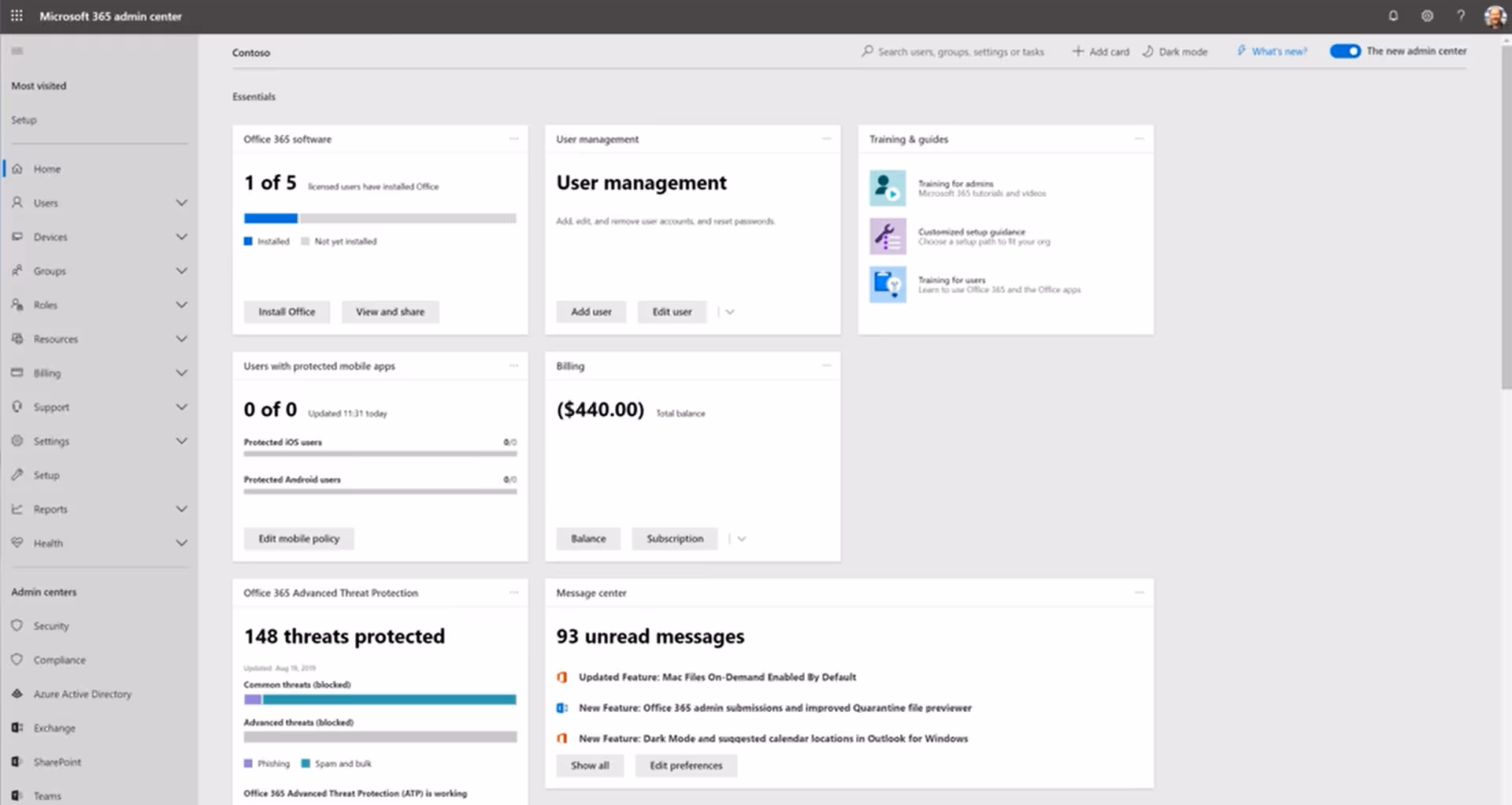Open User management card ellipsis menu
Screen dimensions: 1512x805
[x=826, y=139]
